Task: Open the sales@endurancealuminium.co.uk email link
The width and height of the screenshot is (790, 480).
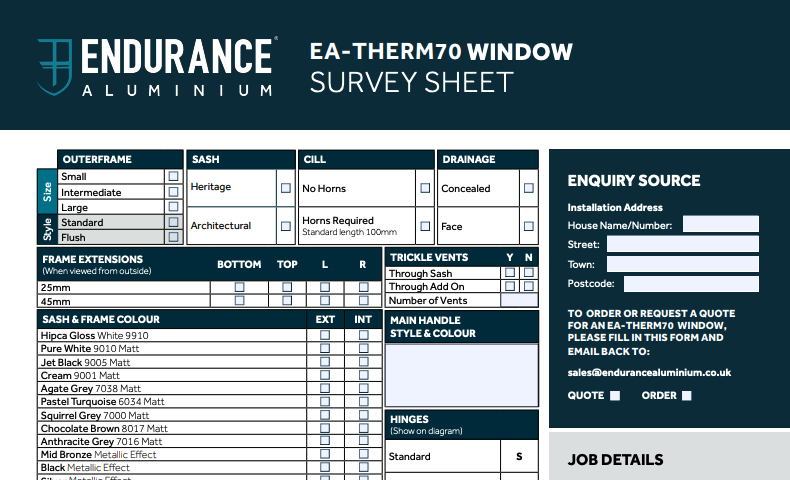Action: [x=649, y=372]
